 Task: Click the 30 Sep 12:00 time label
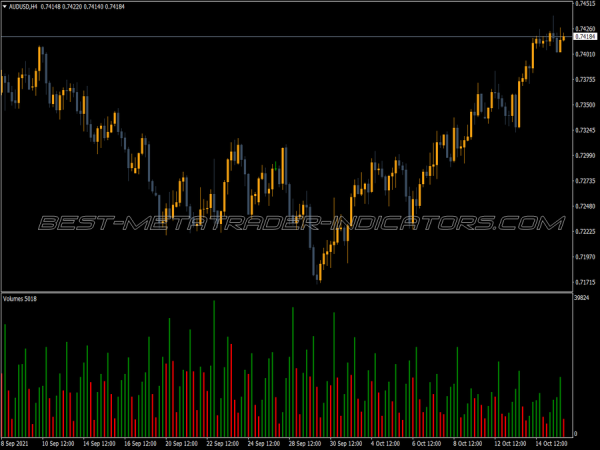click(x=346, y=444)
